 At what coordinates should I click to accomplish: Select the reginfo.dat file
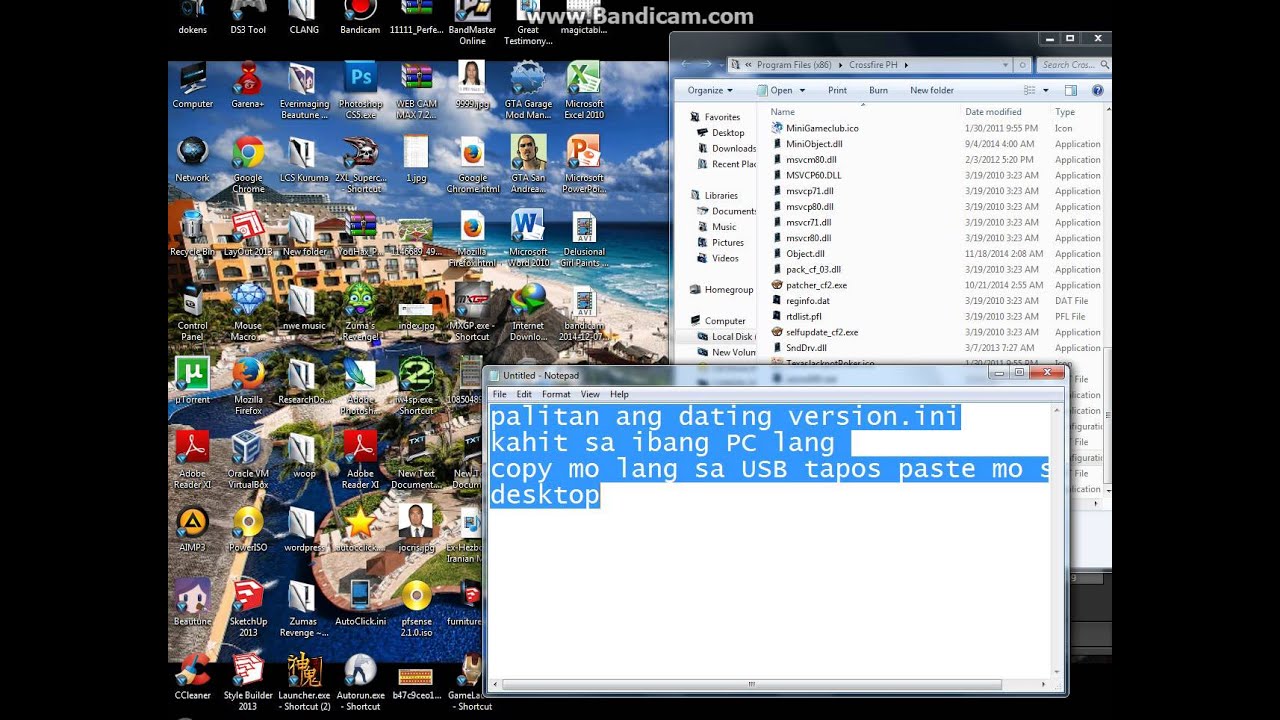coord(808,301)
